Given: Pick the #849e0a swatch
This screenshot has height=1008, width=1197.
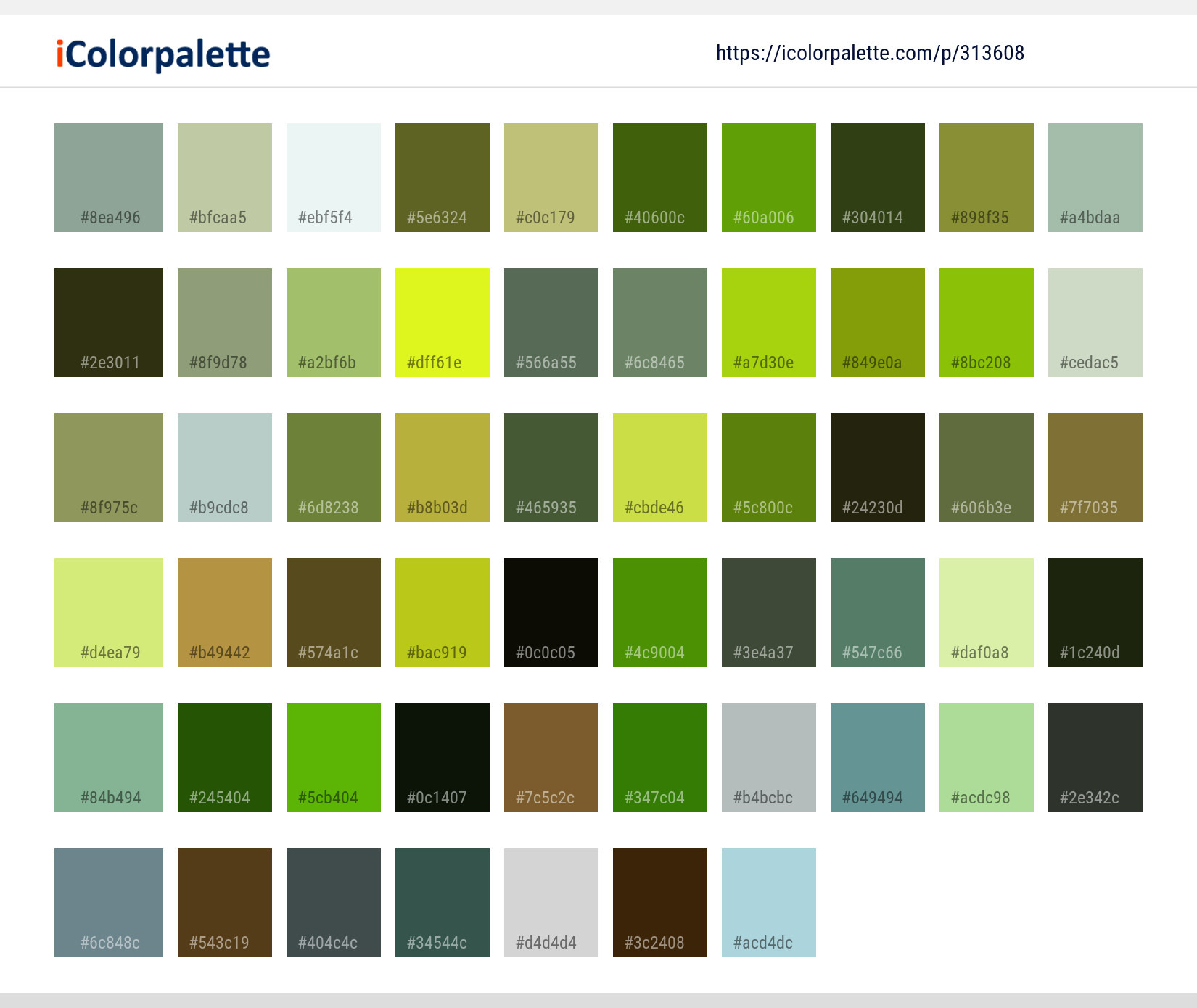Looking at the screenshot, I should 878,323.
